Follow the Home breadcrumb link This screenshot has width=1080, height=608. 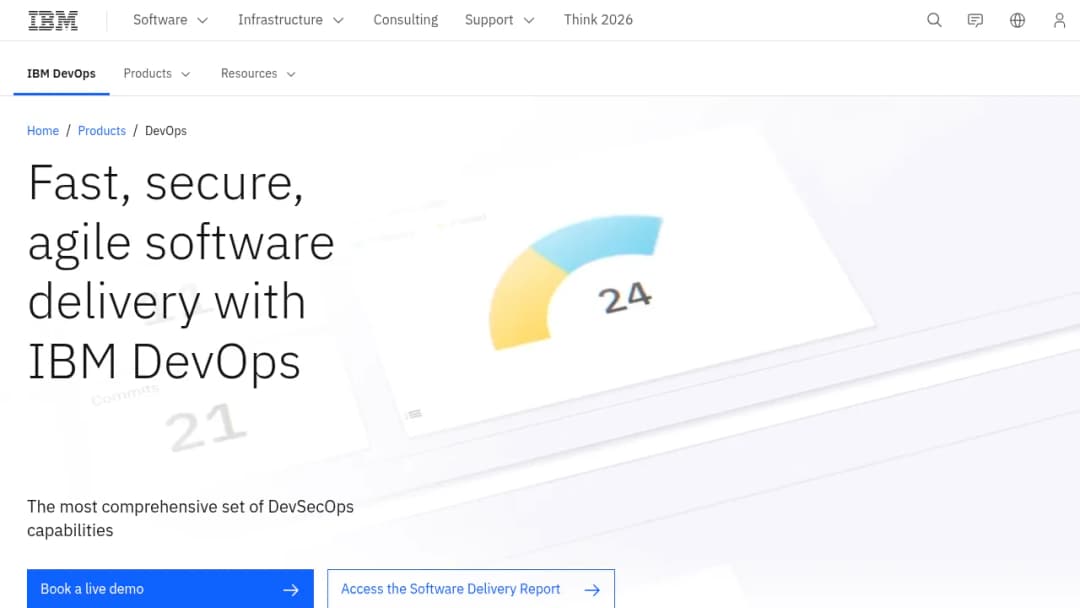pos(43,131)
